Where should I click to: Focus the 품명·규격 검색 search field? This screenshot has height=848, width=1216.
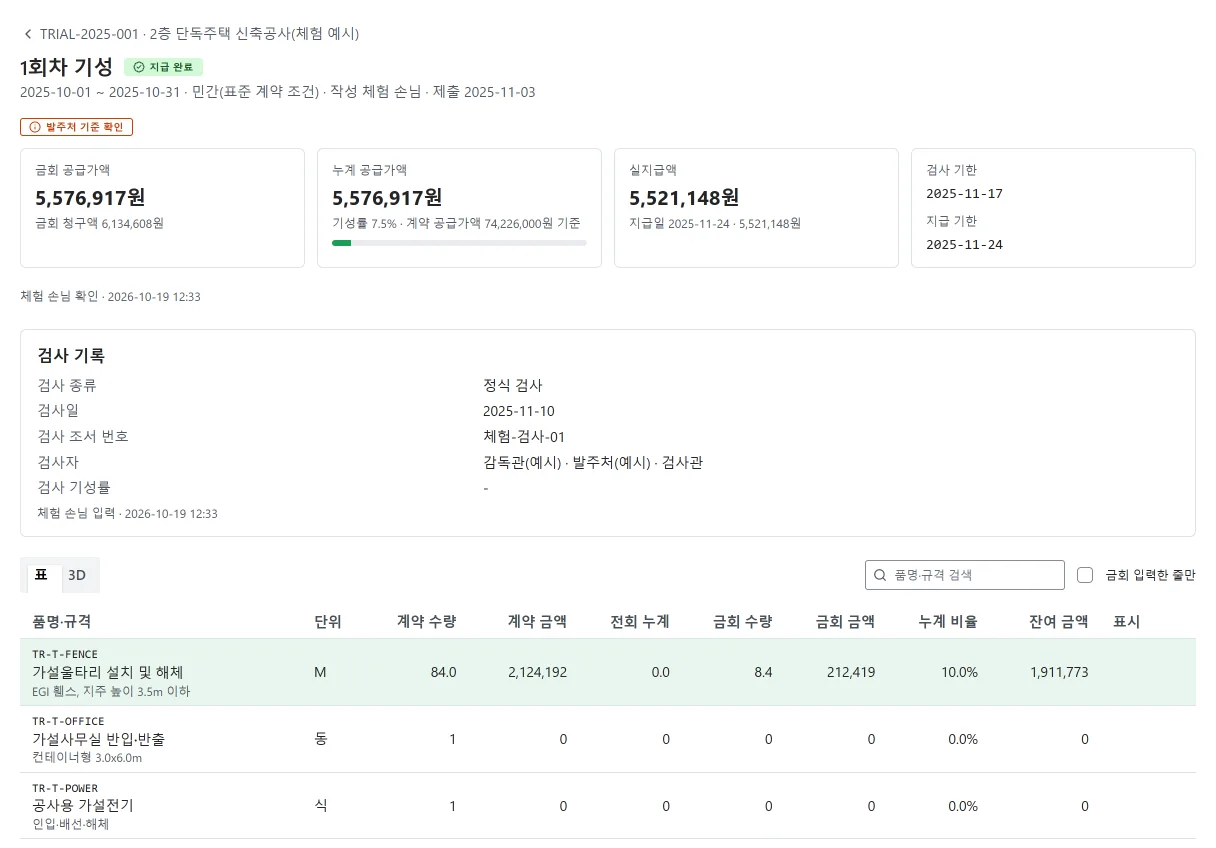coord(965,575)
